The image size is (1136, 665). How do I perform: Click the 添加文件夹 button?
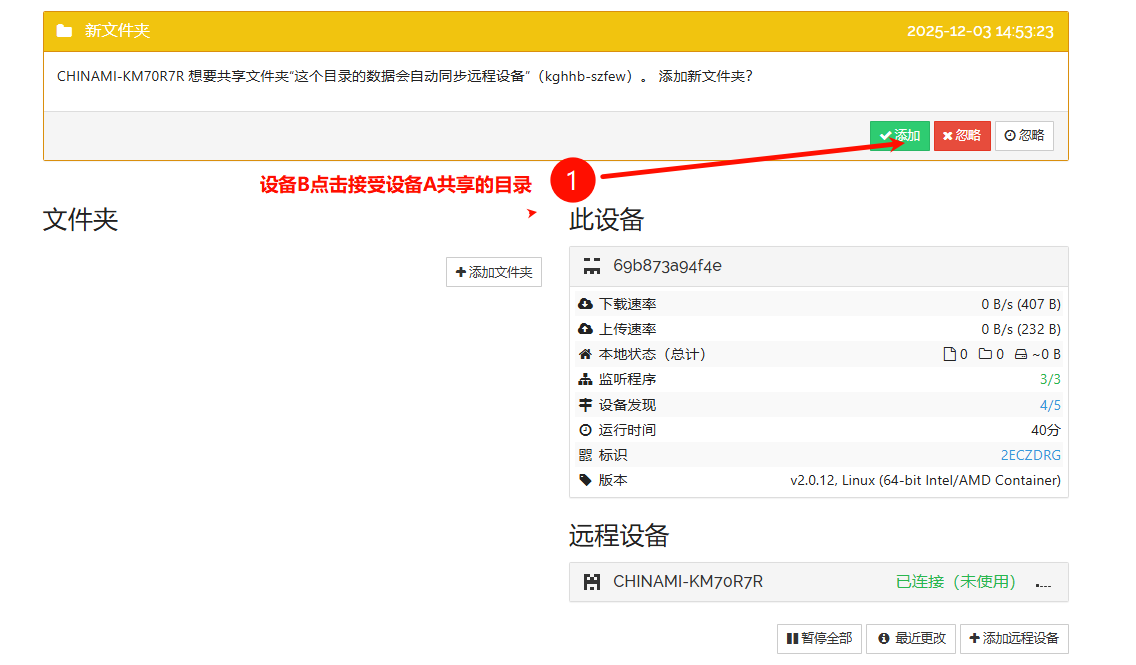[494, 272]
